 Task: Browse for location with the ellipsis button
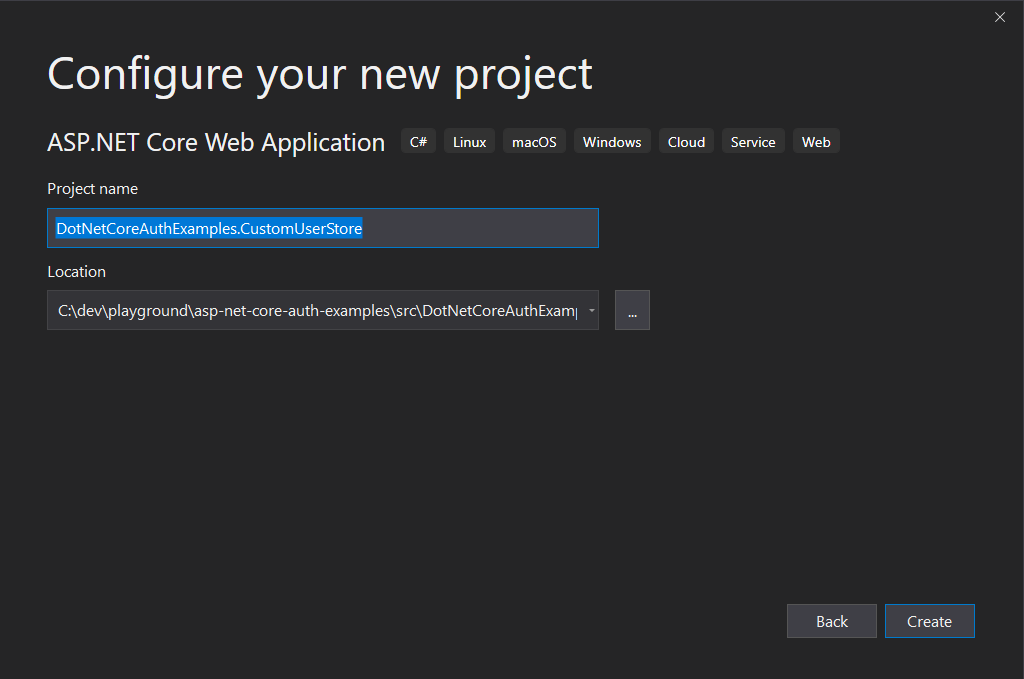pyautogui.click(x=632, y=310)
